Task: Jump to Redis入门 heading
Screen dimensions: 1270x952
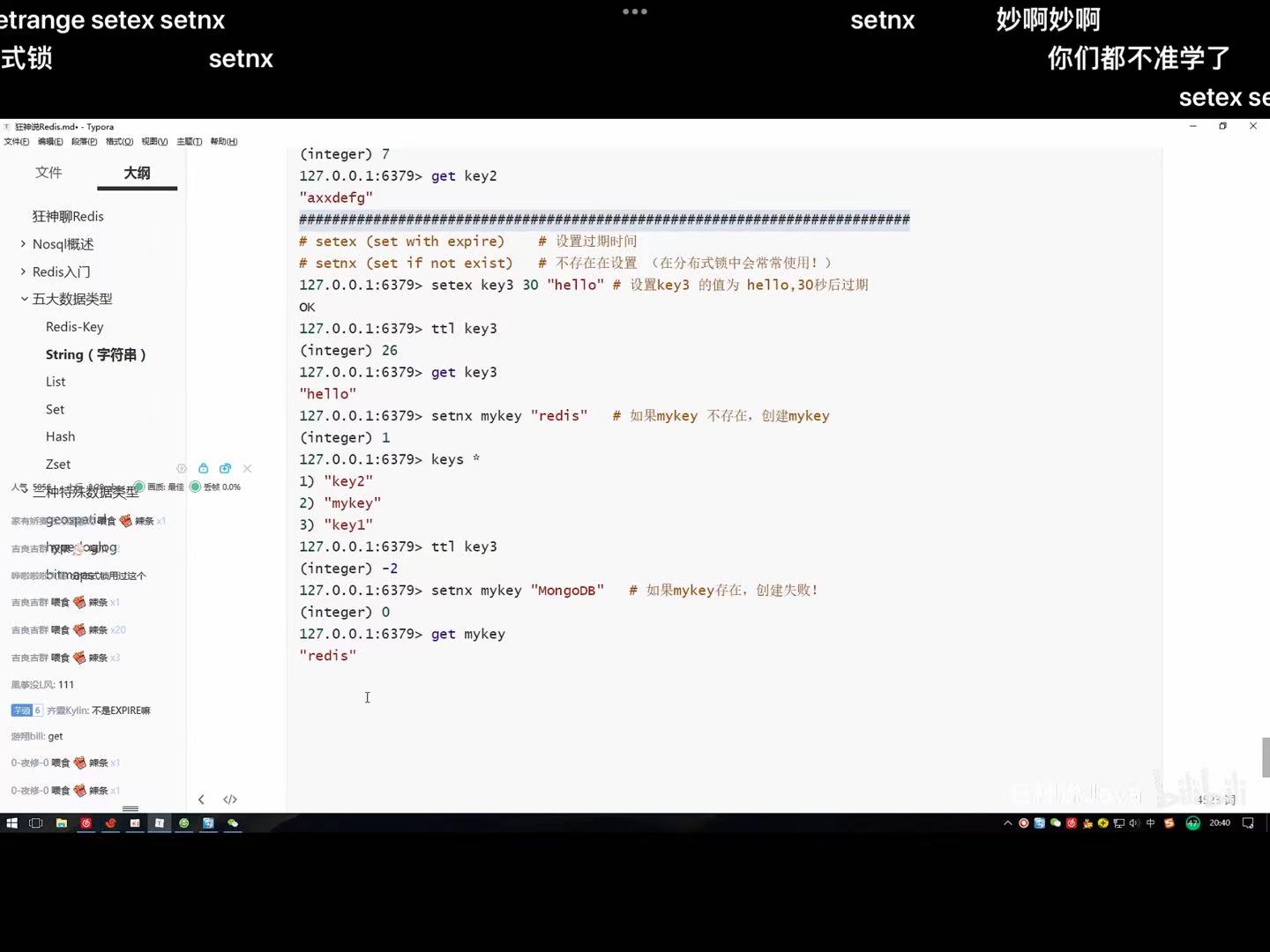Action: [x=61, y=271]
